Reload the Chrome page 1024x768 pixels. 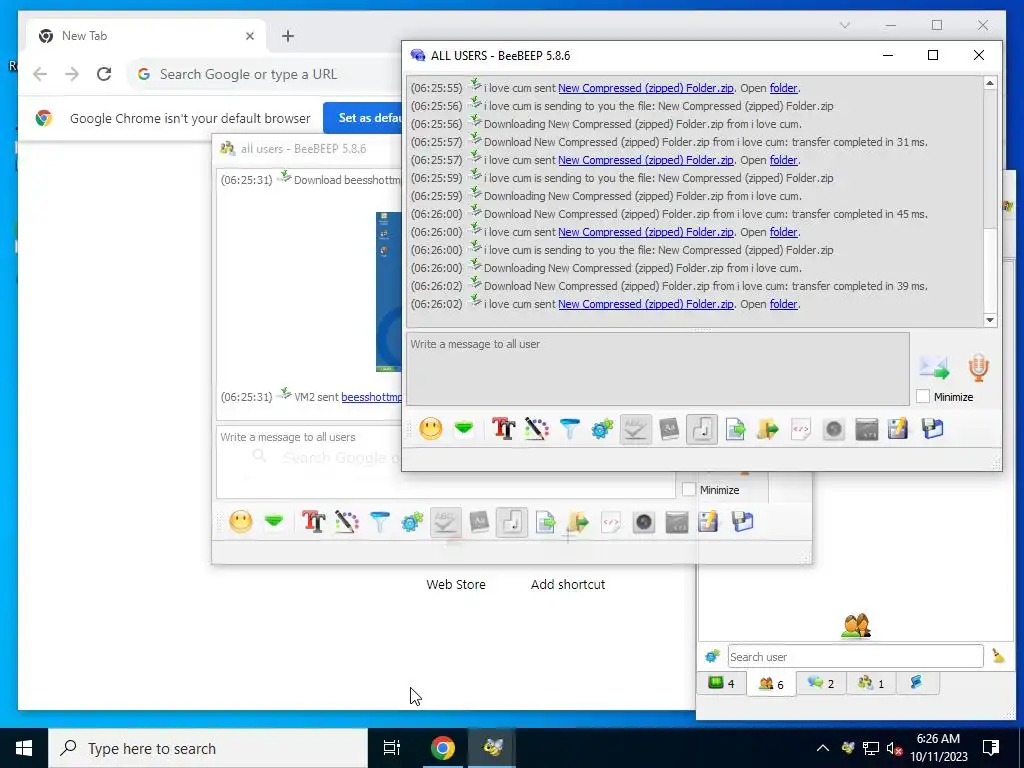(104, 74)
